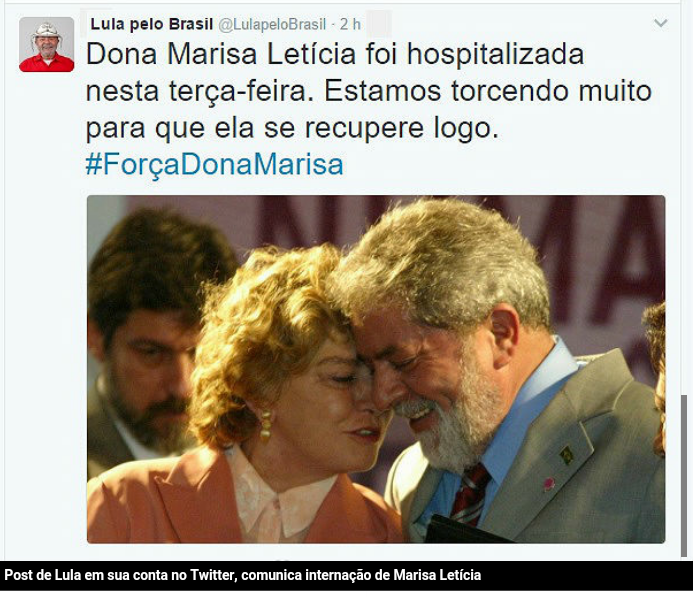Expand the tweet options chevron menu
This screenshot has height=597, width=693.
click(x=660, y=23)
